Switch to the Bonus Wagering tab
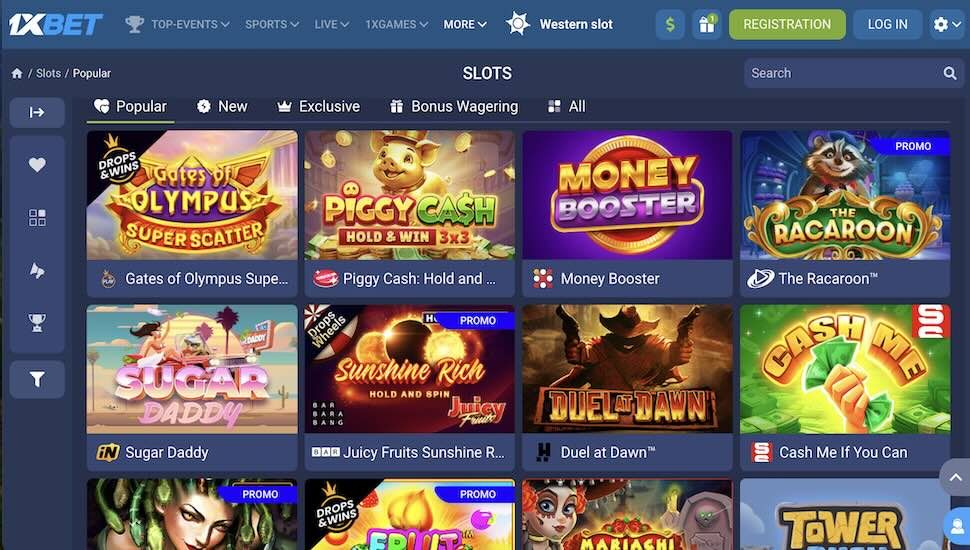This screenshot has width=970, height=550. 454,106
